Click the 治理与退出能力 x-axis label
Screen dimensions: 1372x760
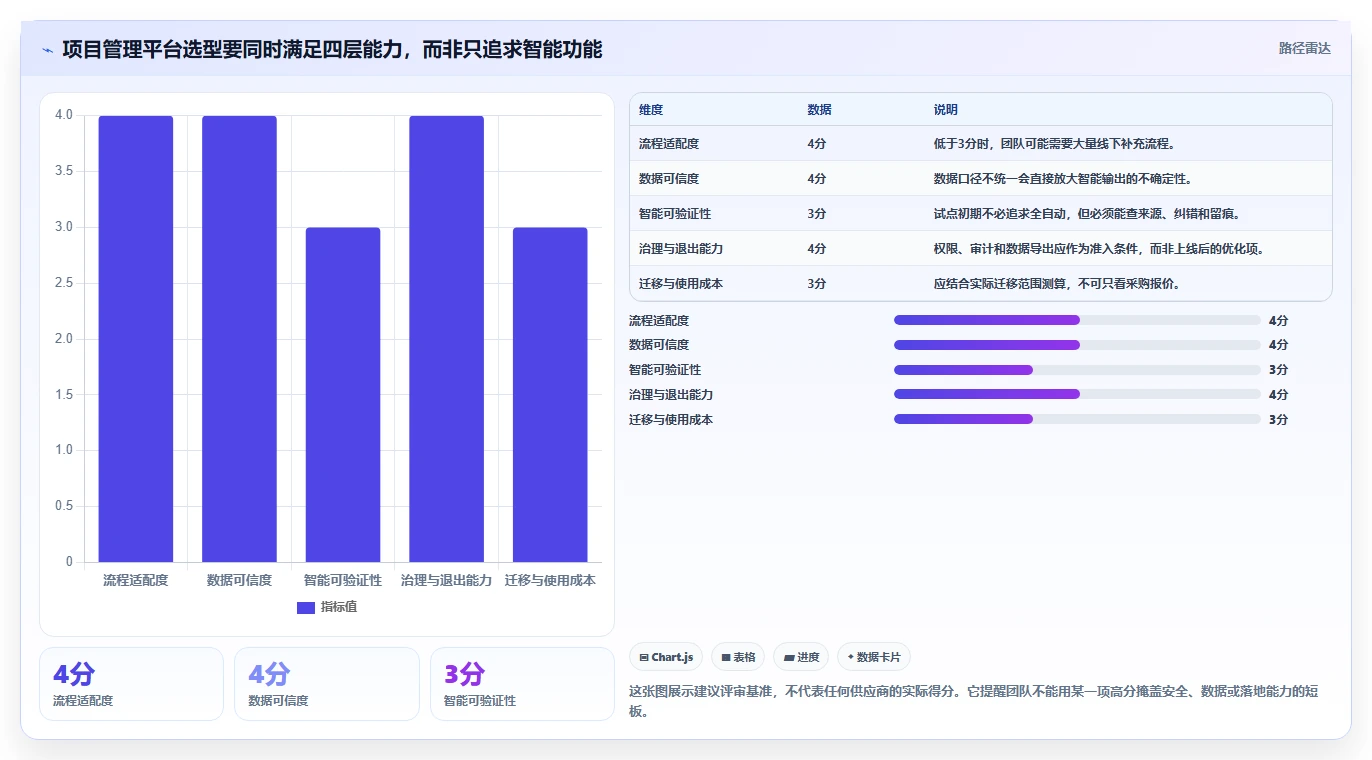coord(446,580)
